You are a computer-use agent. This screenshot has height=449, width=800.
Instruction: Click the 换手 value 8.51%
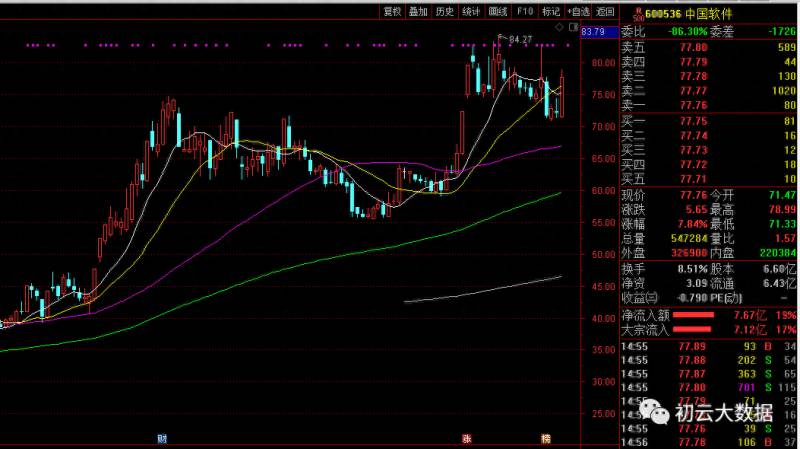pyautogui.click(x=692, y=269)
